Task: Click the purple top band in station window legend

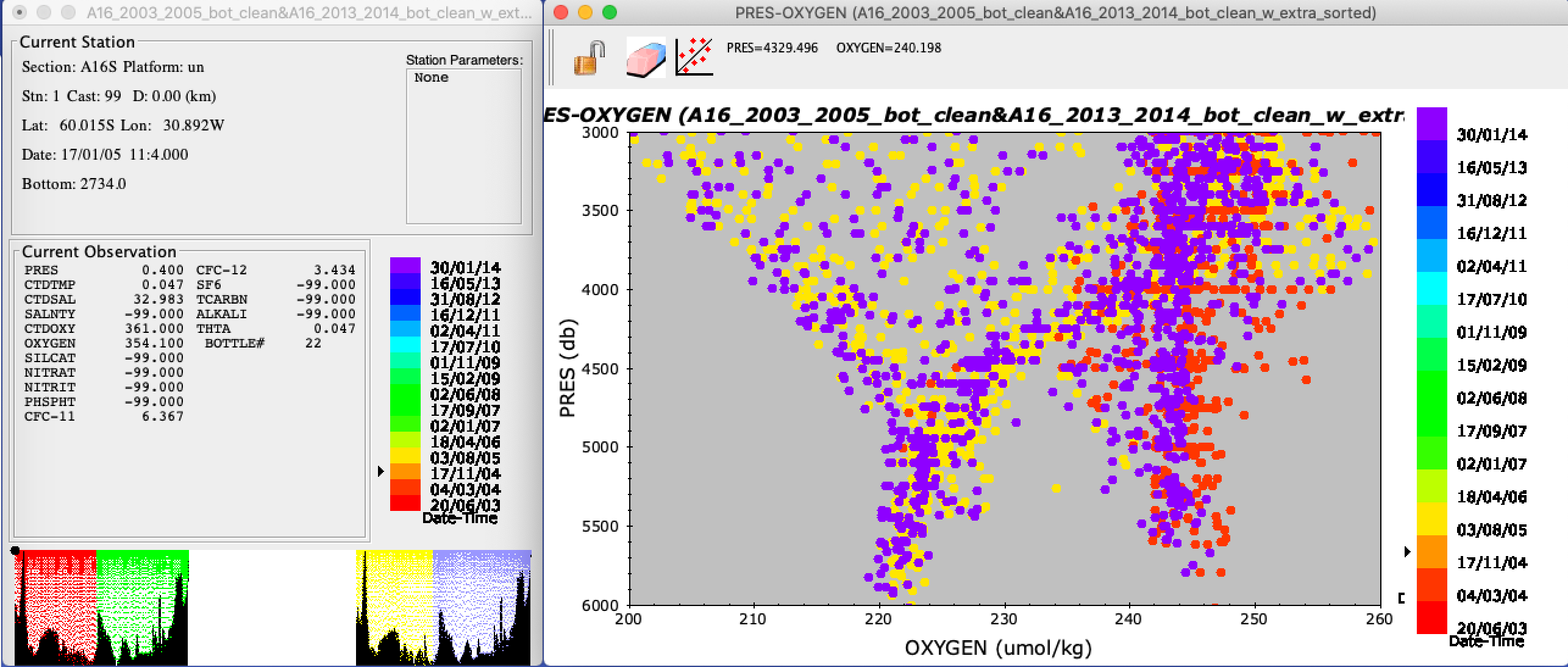Action: tap(405, 265)
